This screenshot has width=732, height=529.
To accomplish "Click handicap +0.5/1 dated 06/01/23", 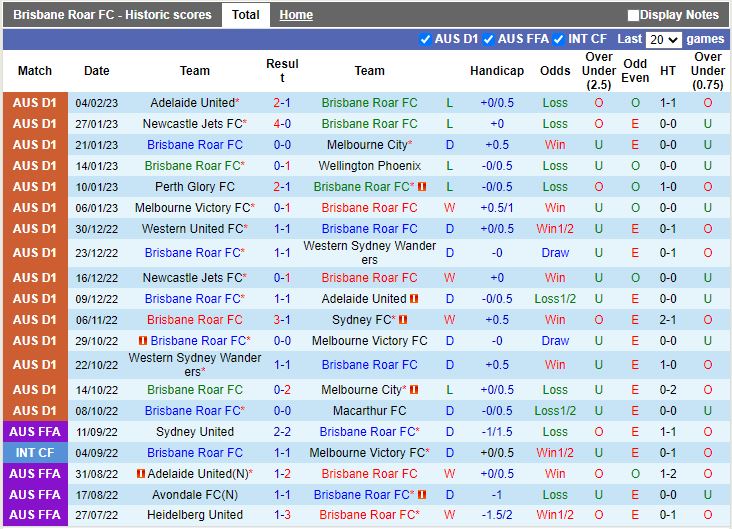I will (497, 208).
